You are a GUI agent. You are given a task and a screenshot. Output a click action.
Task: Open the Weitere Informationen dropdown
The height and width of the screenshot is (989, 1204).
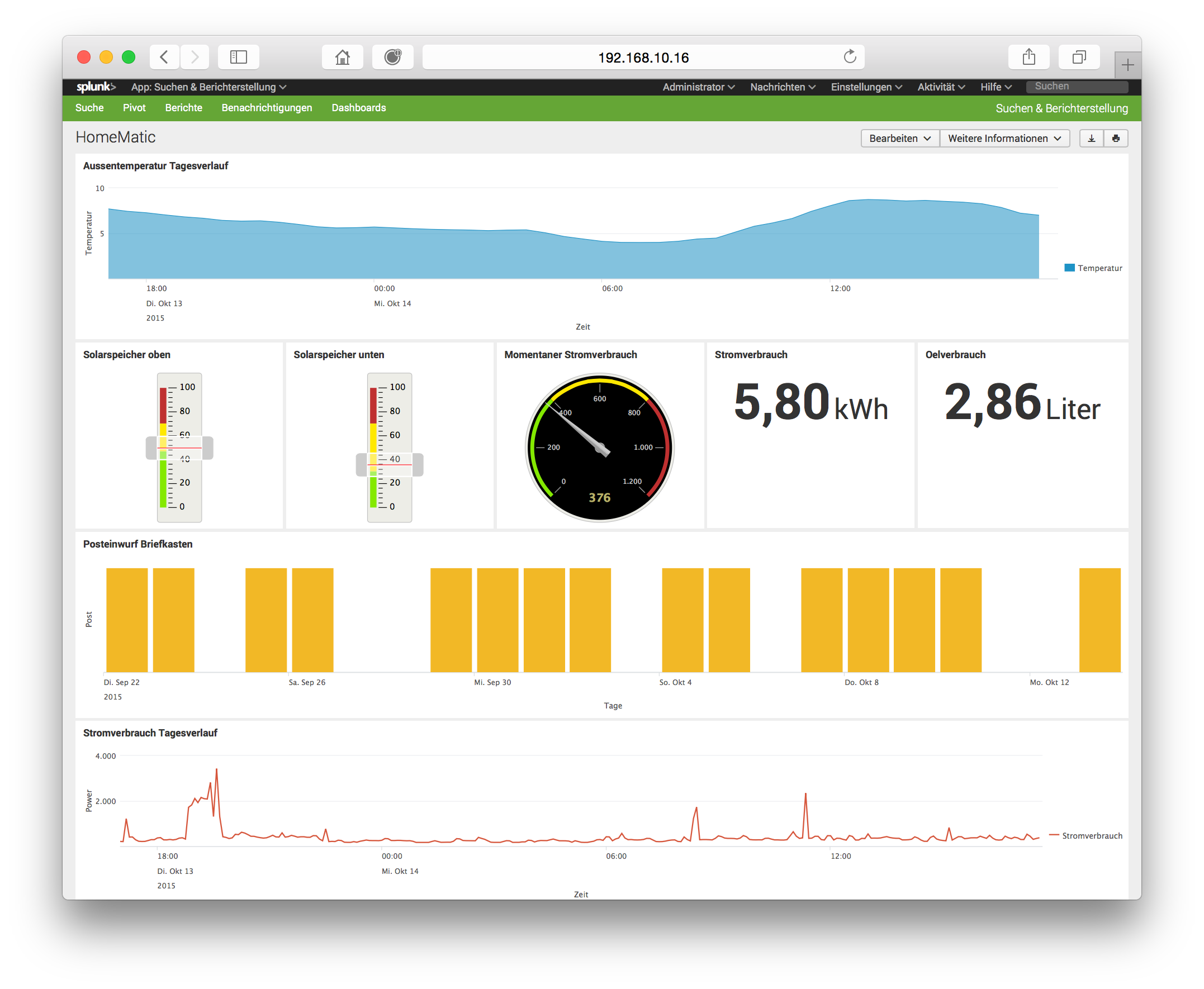(1004, 139)
